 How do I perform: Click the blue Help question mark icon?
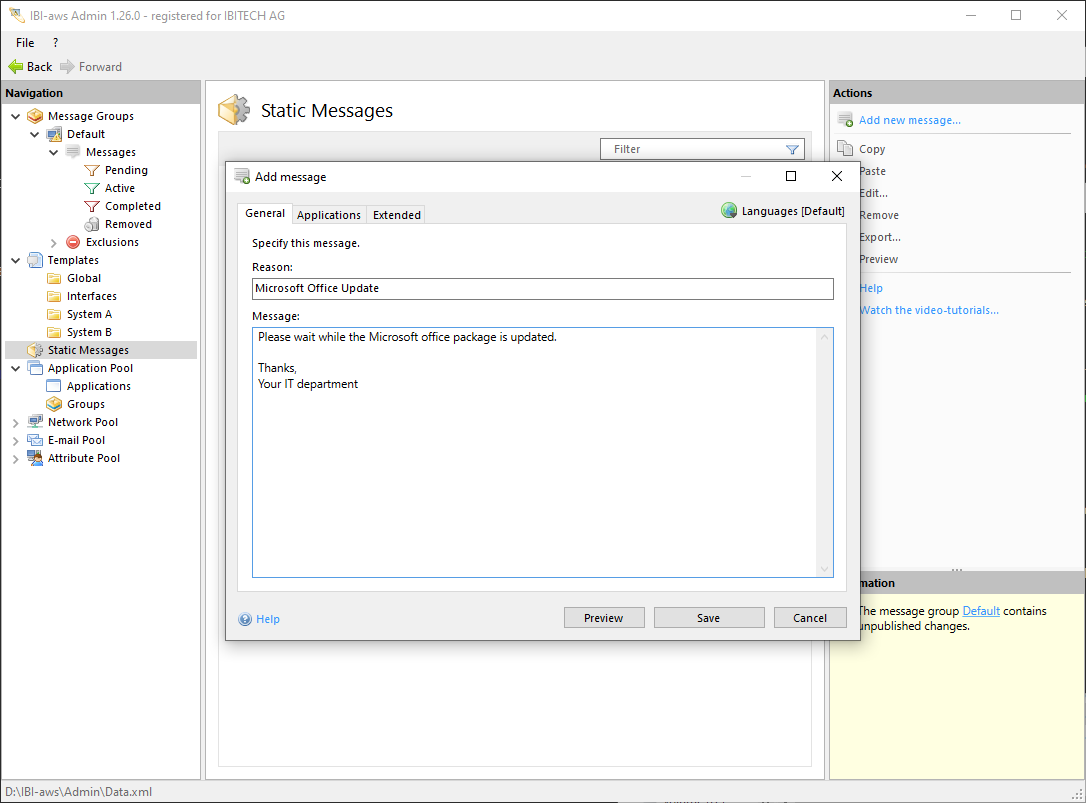(x=245, y=619)
